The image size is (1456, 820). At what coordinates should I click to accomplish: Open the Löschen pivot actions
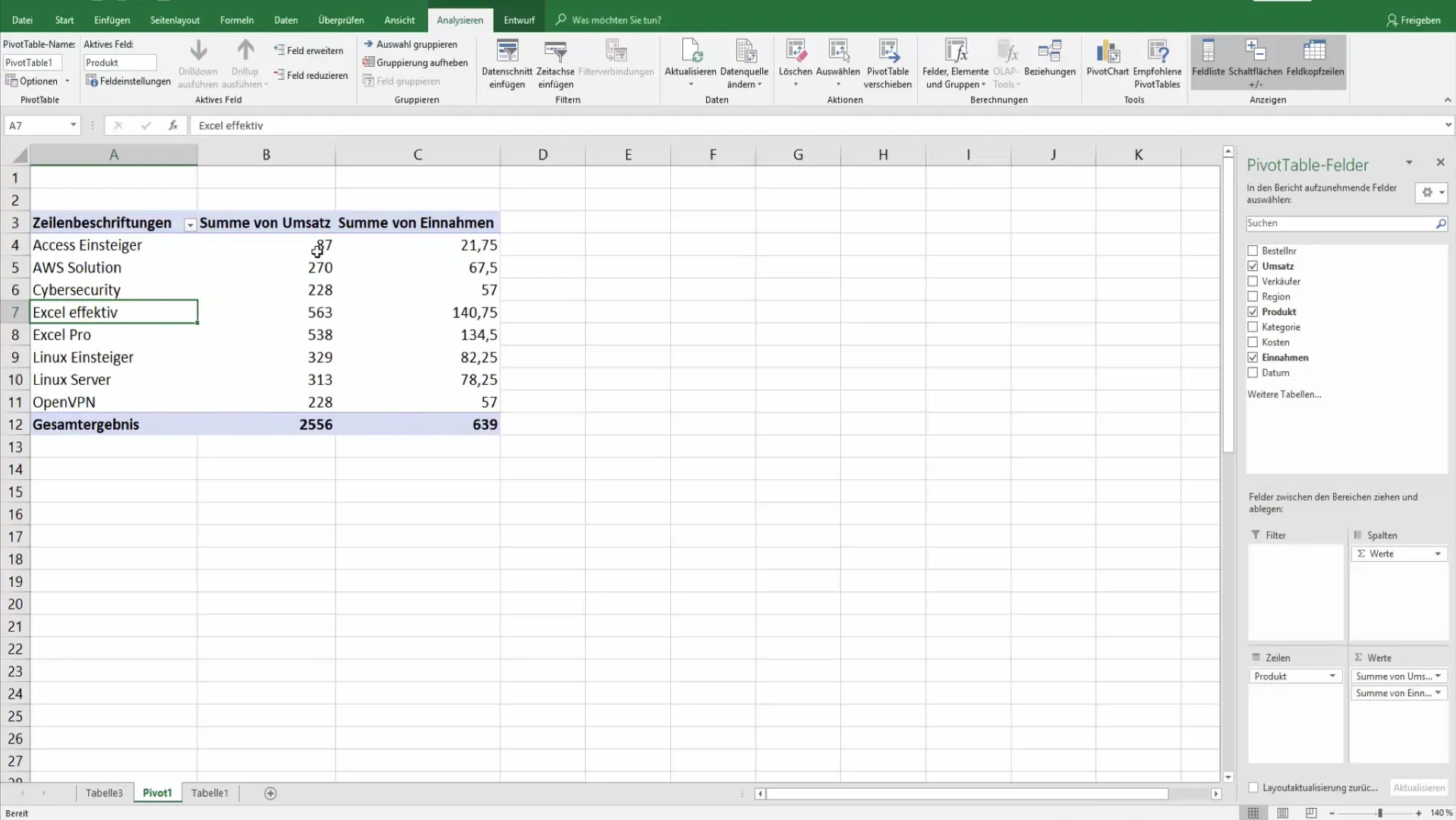click(x=795, y=65)
